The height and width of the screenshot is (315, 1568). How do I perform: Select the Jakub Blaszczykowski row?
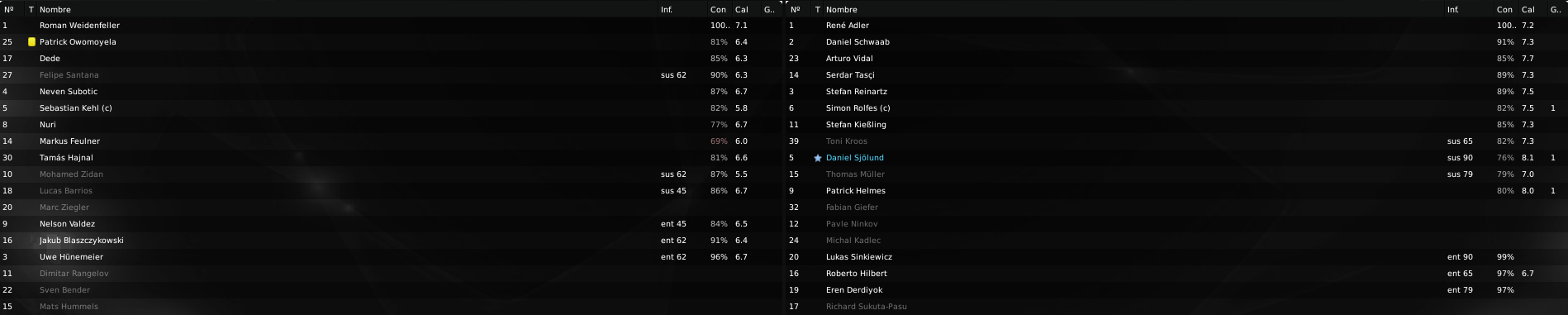[x=392, y=241]
